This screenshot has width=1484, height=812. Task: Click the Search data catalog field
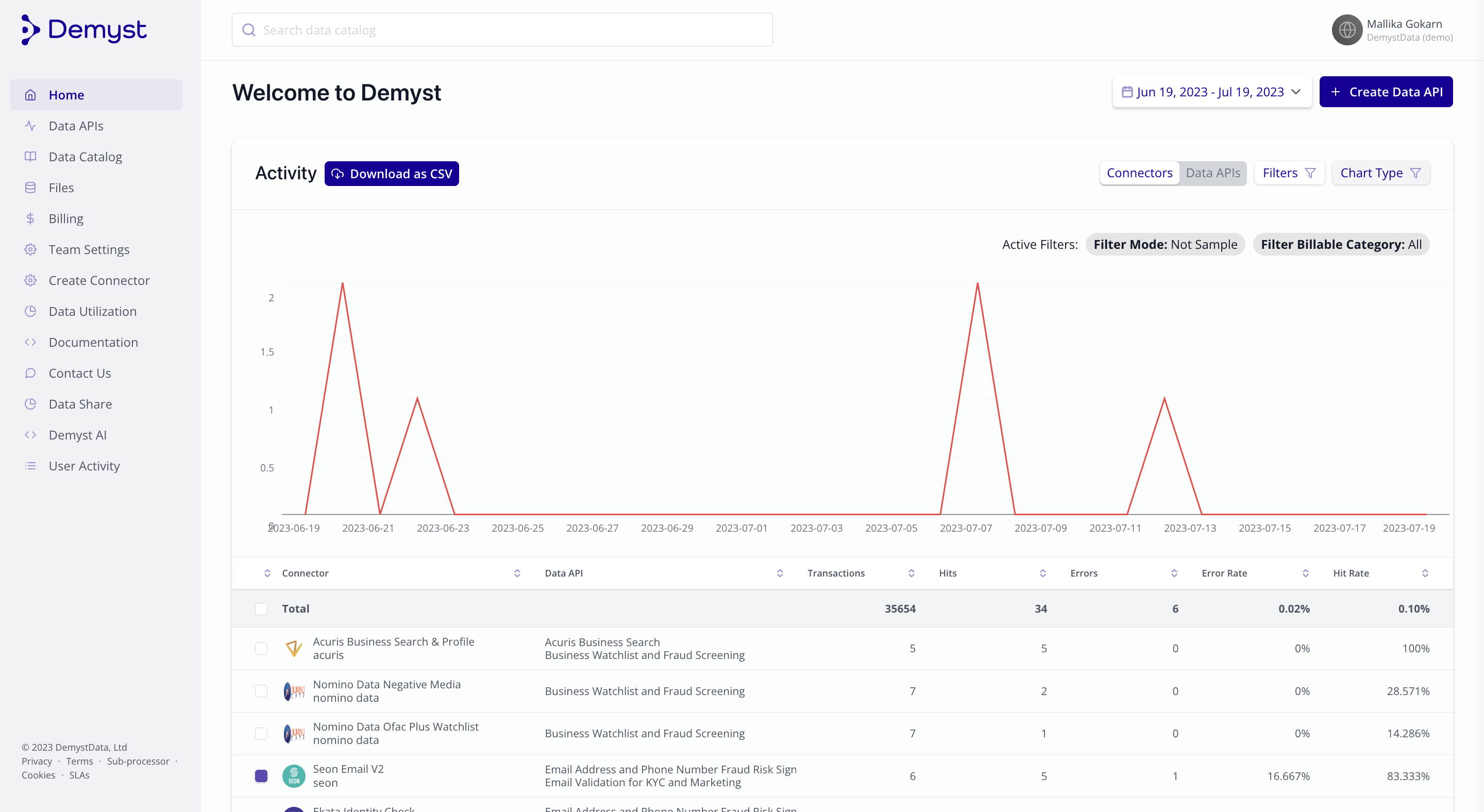click(502, 30)
